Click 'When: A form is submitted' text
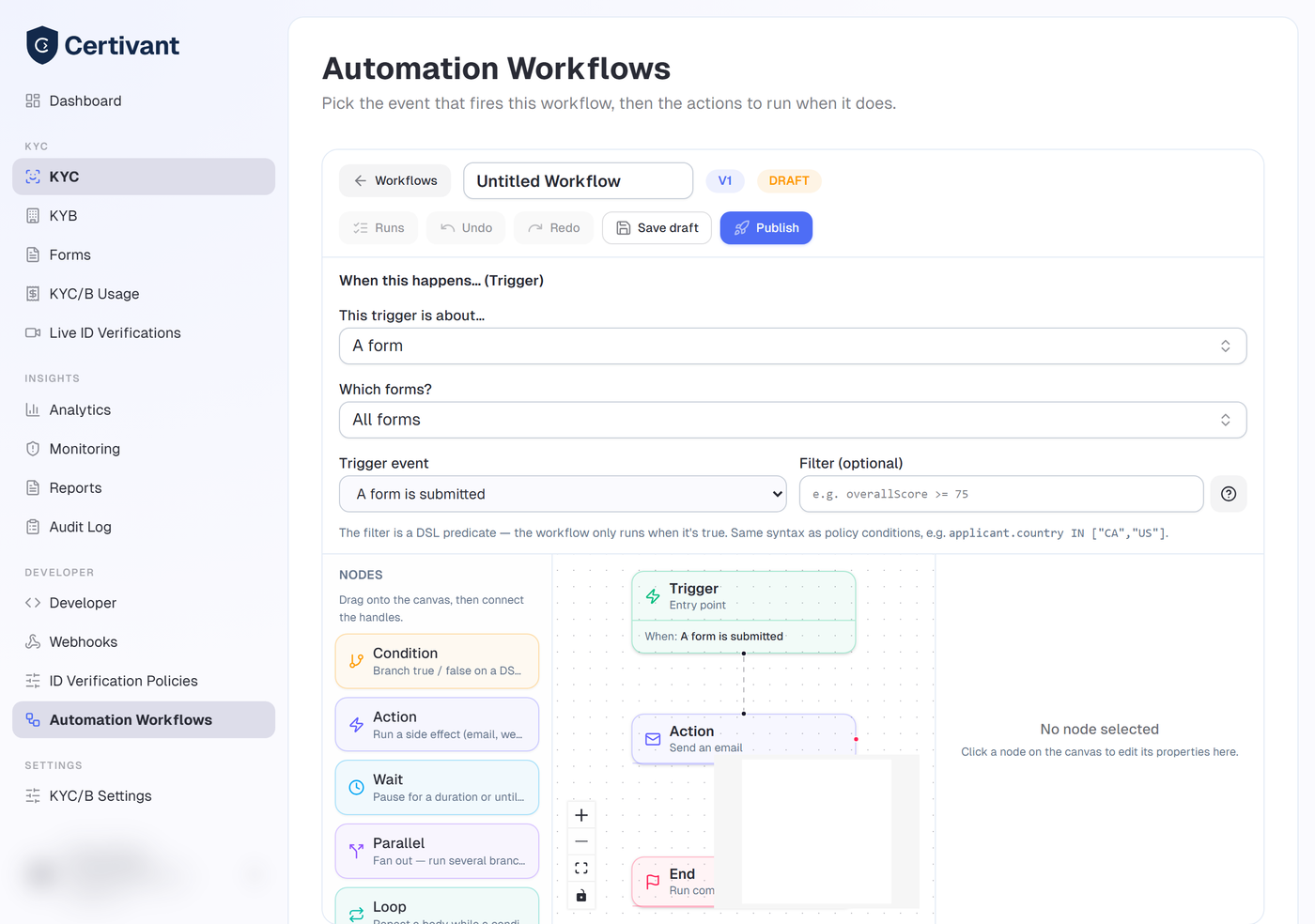Image resolution: width=1315 pixels, height=924 pixels. click(x=714, y=636)
